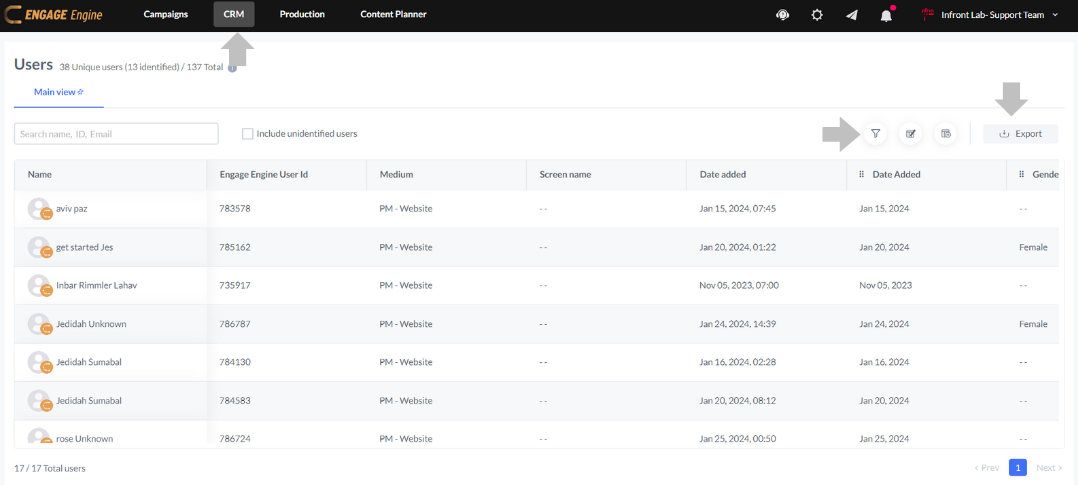The width and height of the screenshot is (1078, 485).
Task: Click the info icon beside 137 Total
Action: click(x=232, y=68)
